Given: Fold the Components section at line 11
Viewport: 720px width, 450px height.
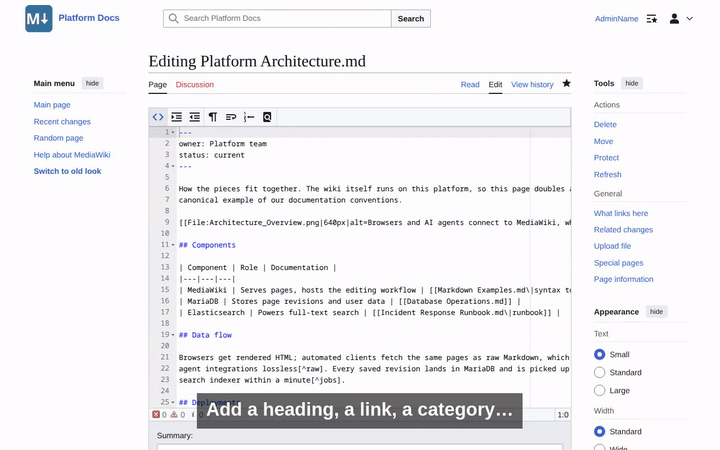Looking at the screenshot, I should (173, 245).
